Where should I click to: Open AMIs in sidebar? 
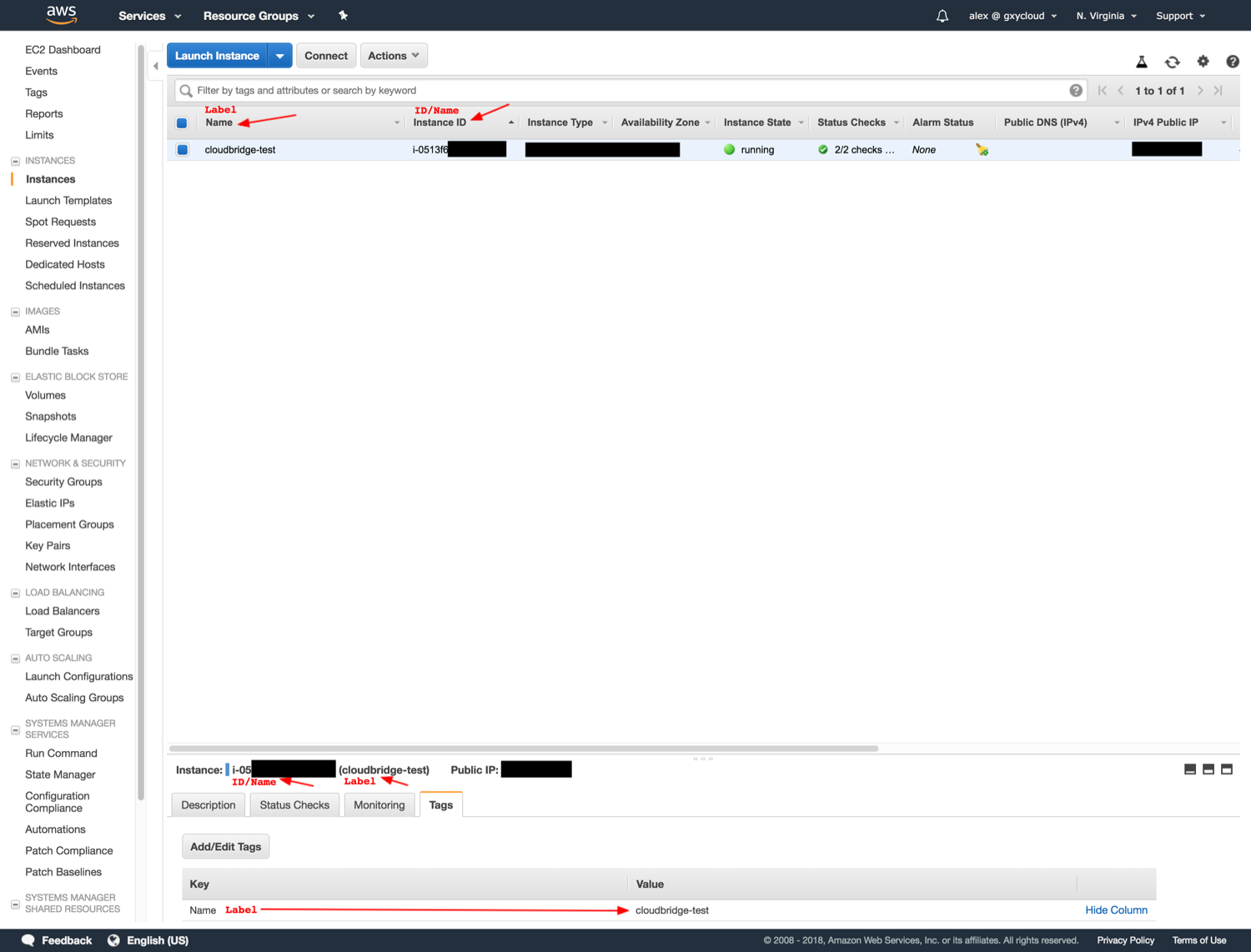[x=38, y=330]
